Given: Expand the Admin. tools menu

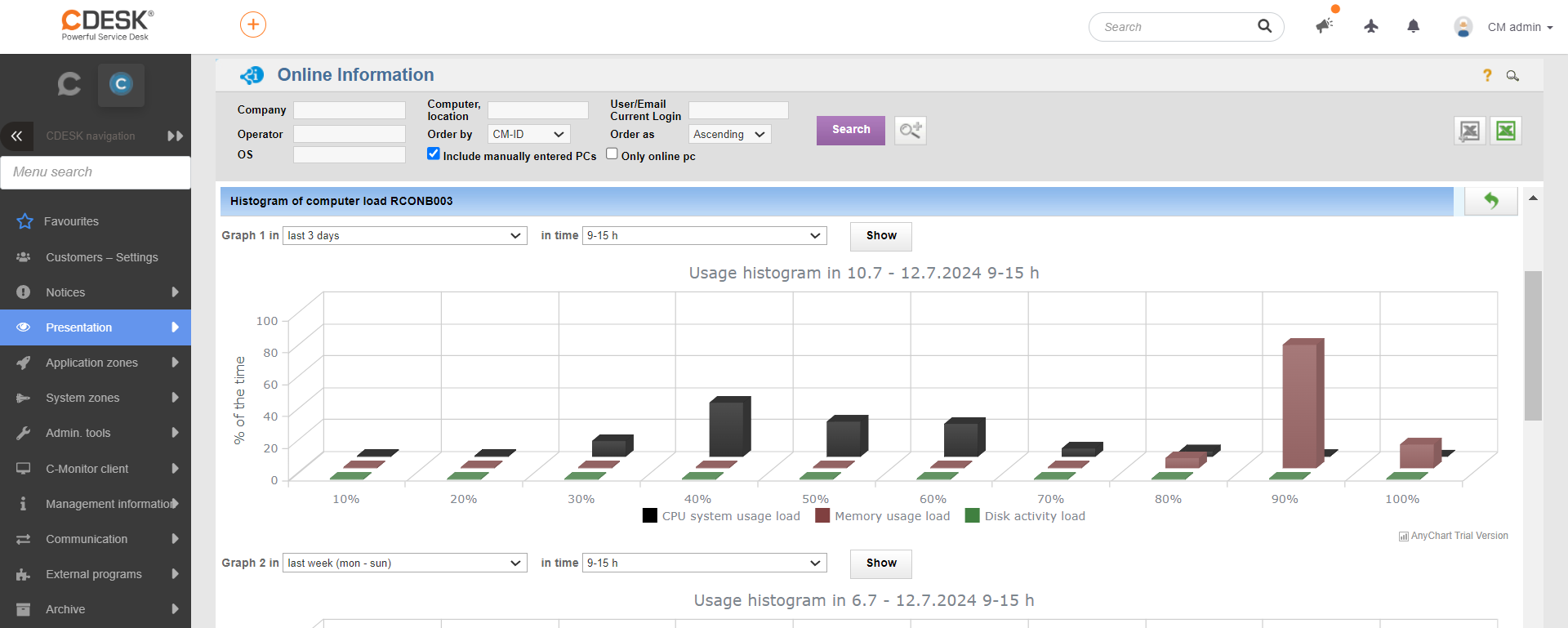Looking at the screenshot, I should [96, 433].
